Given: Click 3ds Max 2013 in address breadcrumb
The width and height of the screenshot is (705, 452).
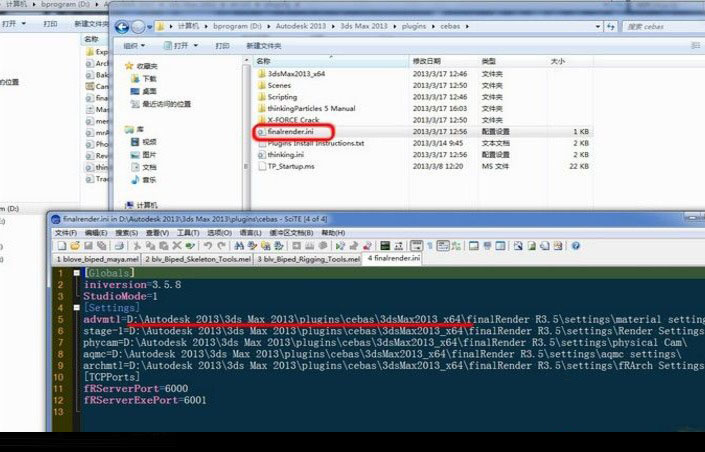Looking at the screenshot, I should [364, 27].
